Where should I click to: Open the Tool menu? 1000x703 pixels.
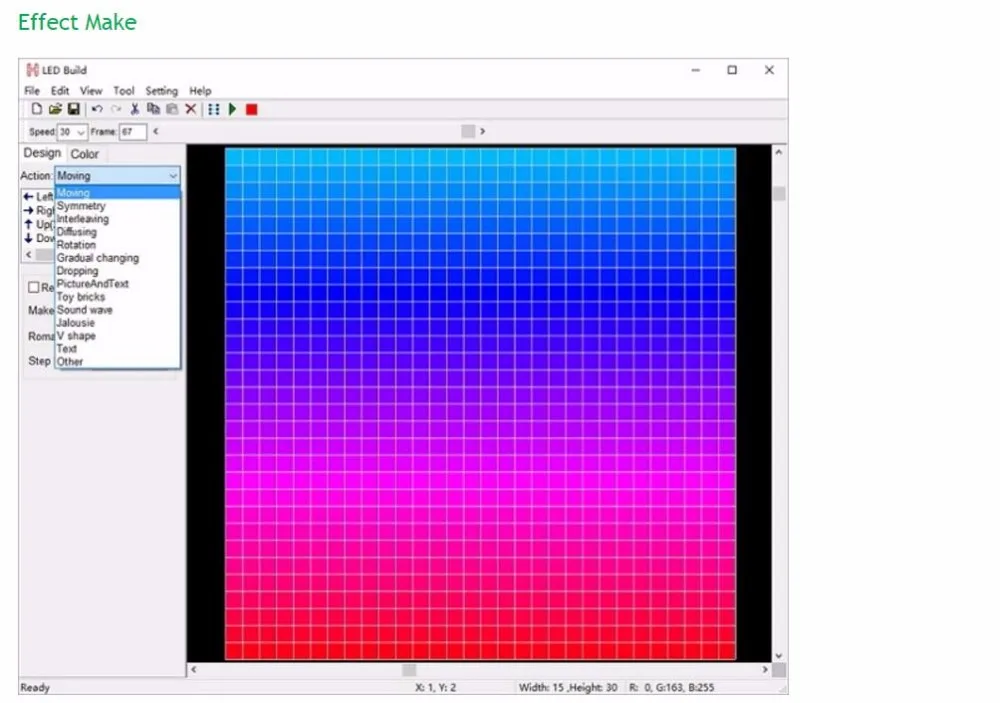pos(124,91)
